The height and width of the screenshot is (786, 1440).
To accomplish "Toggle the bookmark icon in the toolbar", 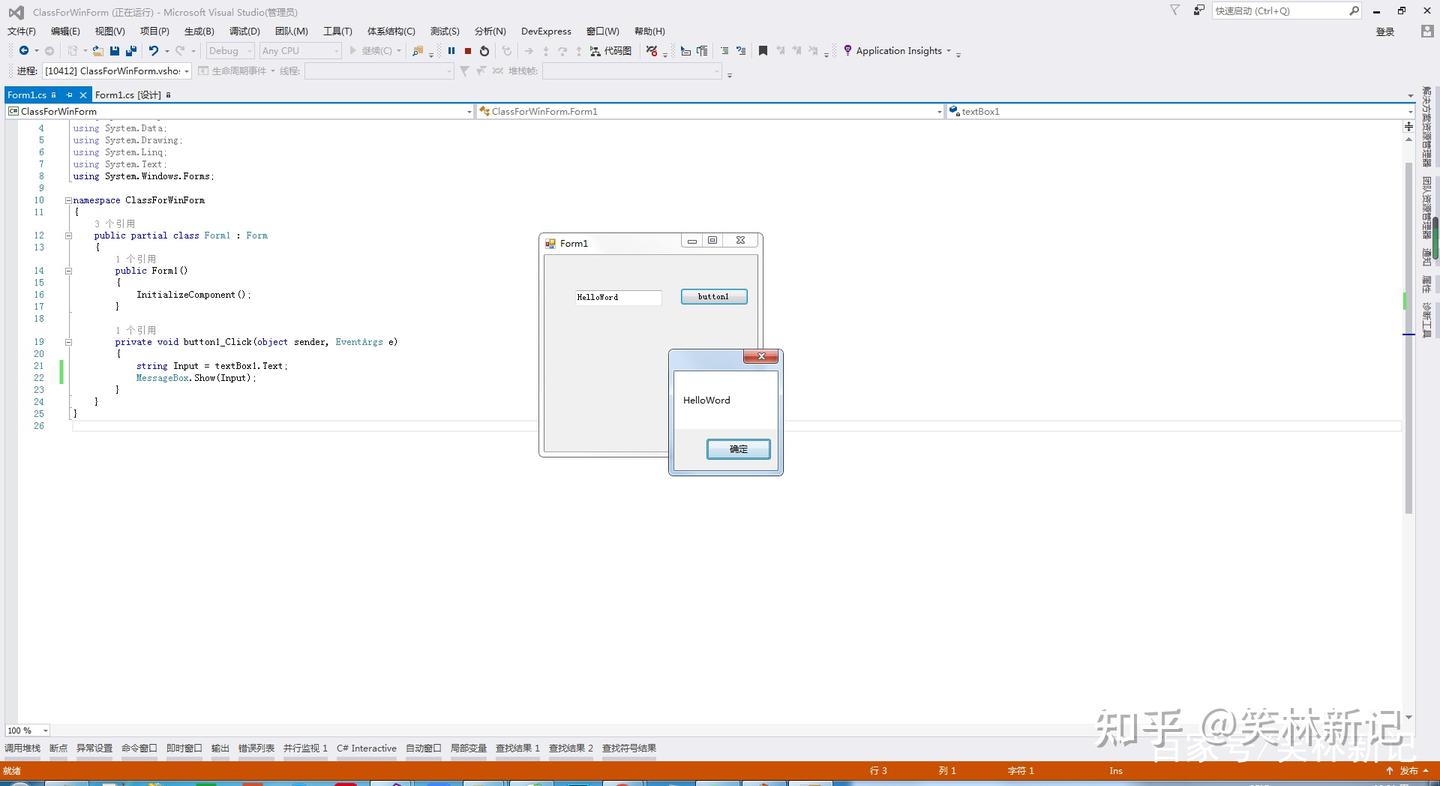I will coord(763,51).
